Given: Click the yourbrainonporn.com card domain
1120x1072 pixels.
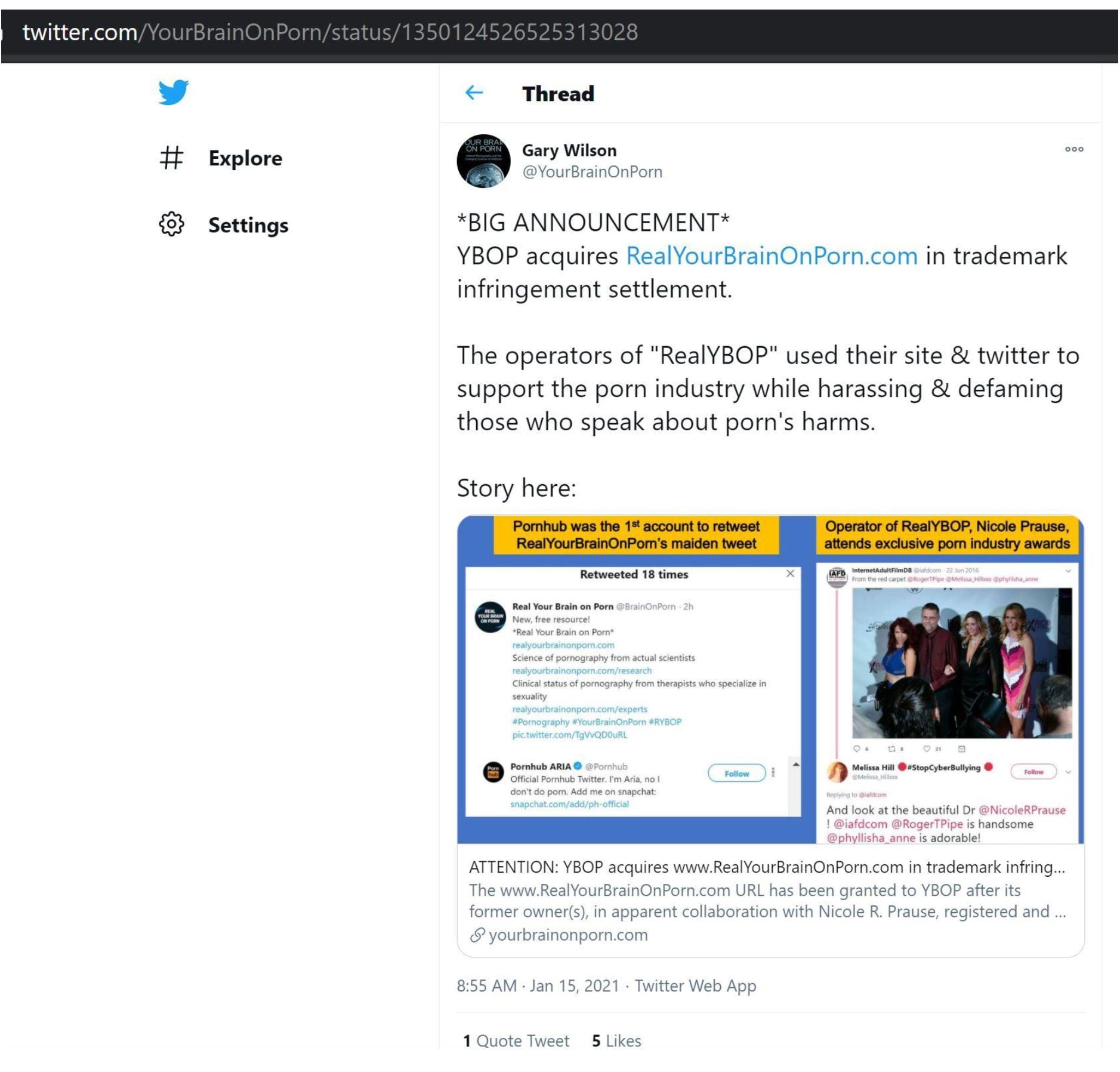Looking at the screenshot, I should coord(567,935).
